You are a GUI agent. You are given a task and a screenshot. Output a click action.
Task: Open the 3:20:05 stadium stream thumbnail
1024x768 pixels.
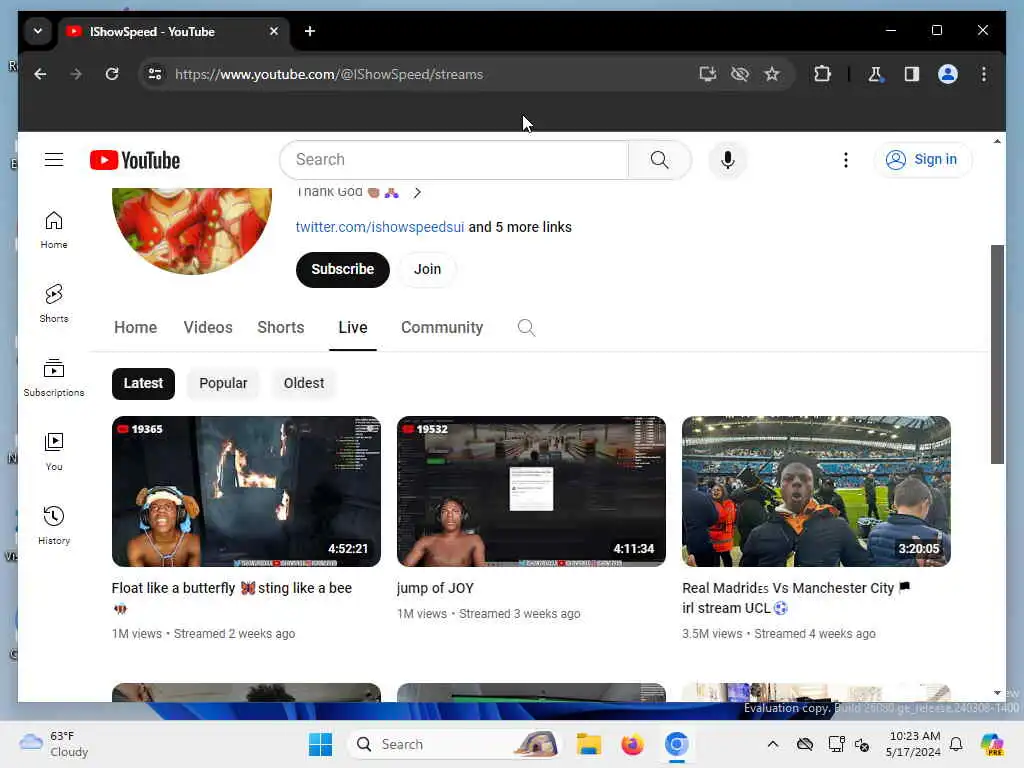(816, 491)
